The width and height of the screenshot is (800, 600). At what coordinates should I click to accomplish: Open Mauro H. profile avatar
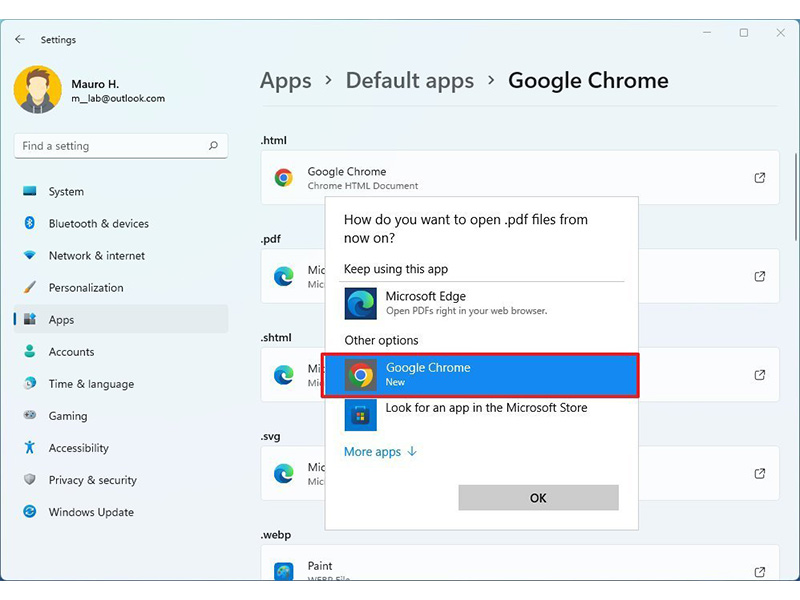pos(37,90)
